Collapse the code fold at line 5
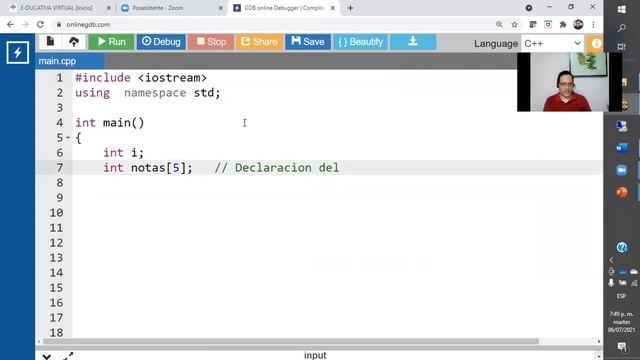Image resolution: width=640 pixels, height=360 pixels. [68, 138]
